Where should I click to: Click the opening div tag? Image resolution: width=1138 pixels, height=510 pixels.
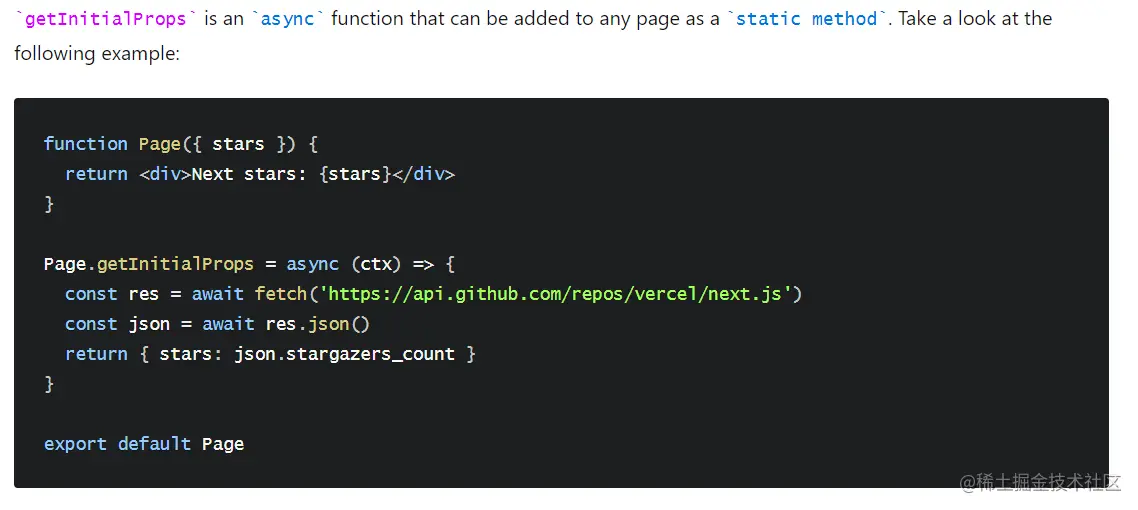point(165,174)
